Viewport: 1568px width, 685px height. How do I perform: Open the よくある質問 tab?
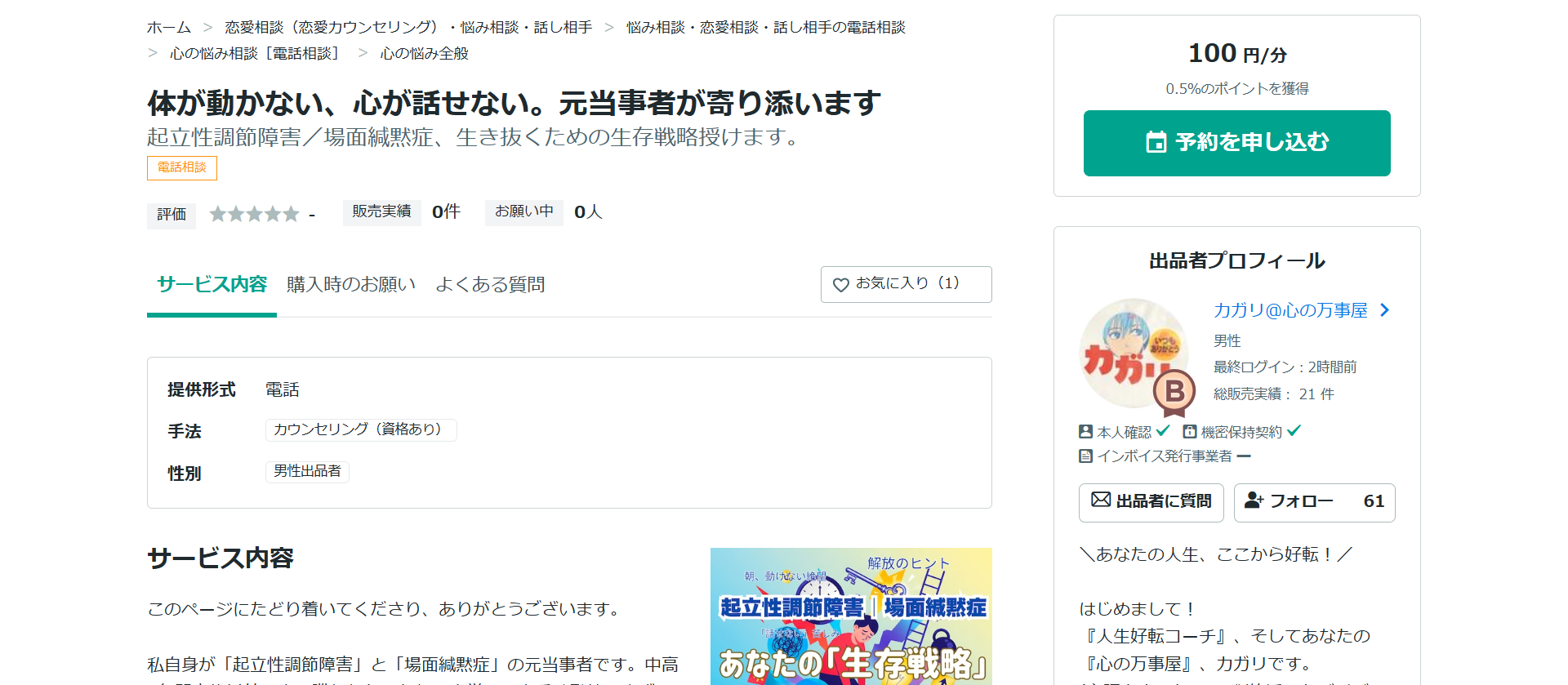[490, 285]
